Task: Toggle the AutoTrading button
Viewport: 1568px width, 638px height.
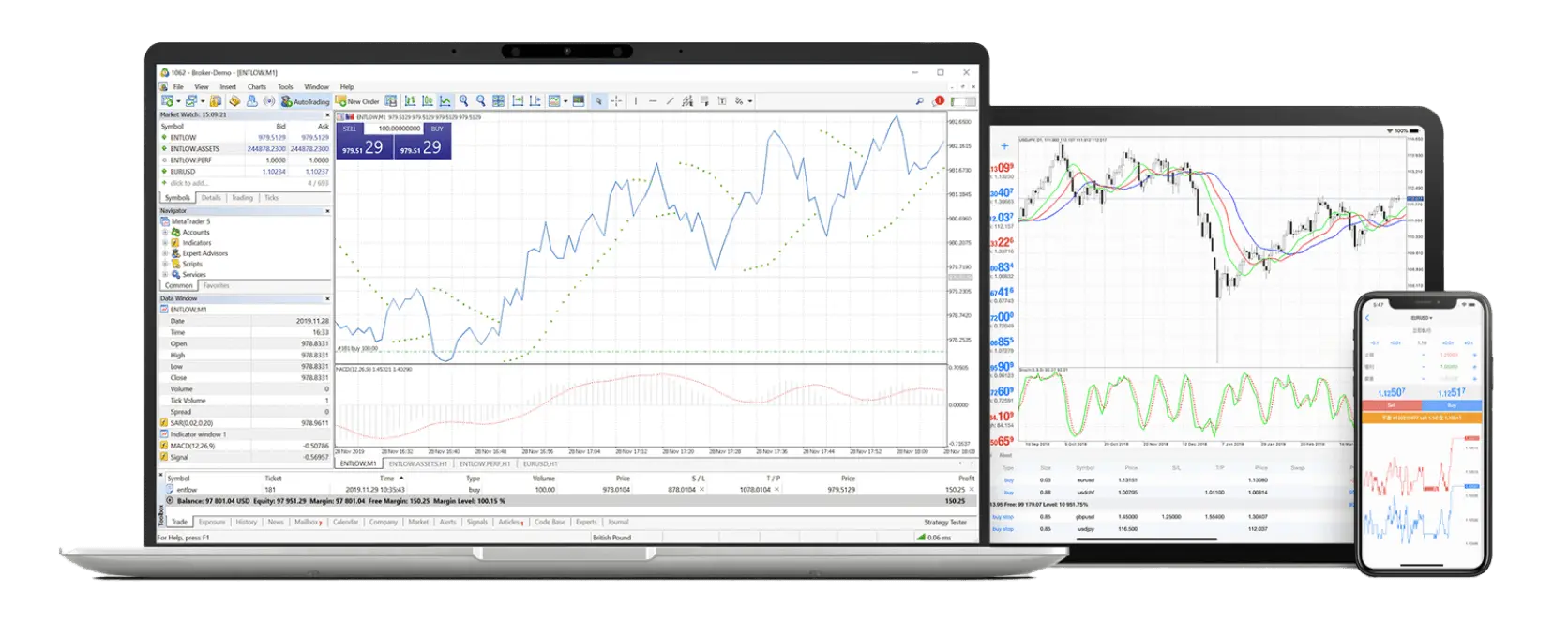Action: [306, 101]
